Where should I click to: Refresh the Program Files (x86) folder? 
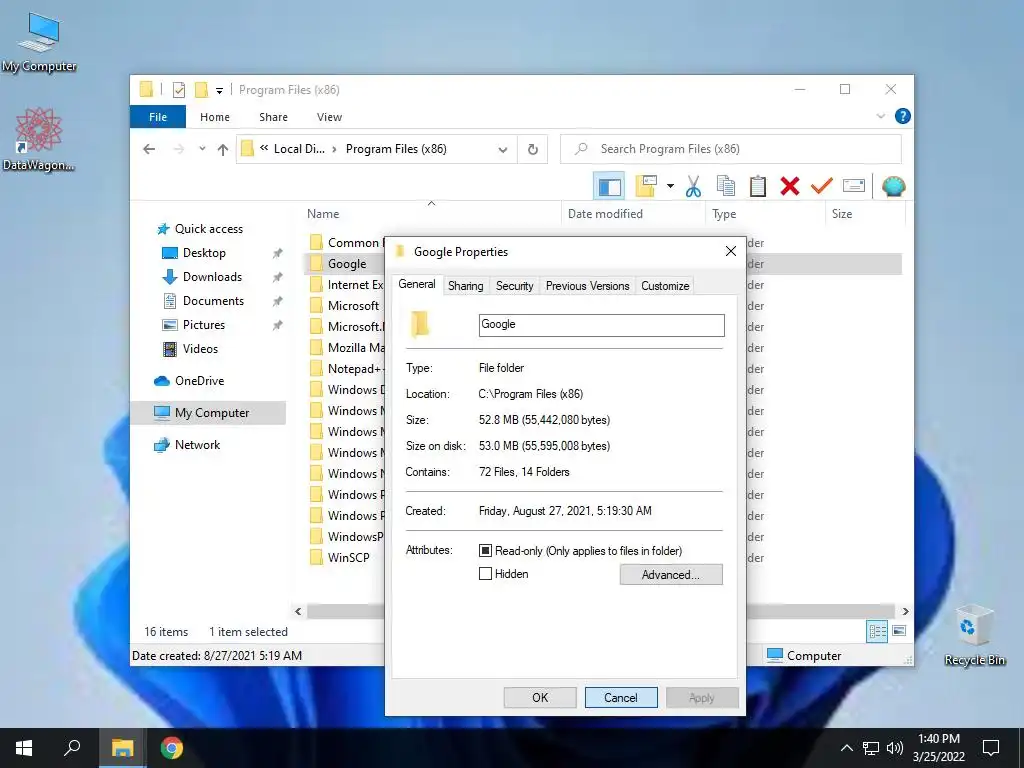pos(533,150)
